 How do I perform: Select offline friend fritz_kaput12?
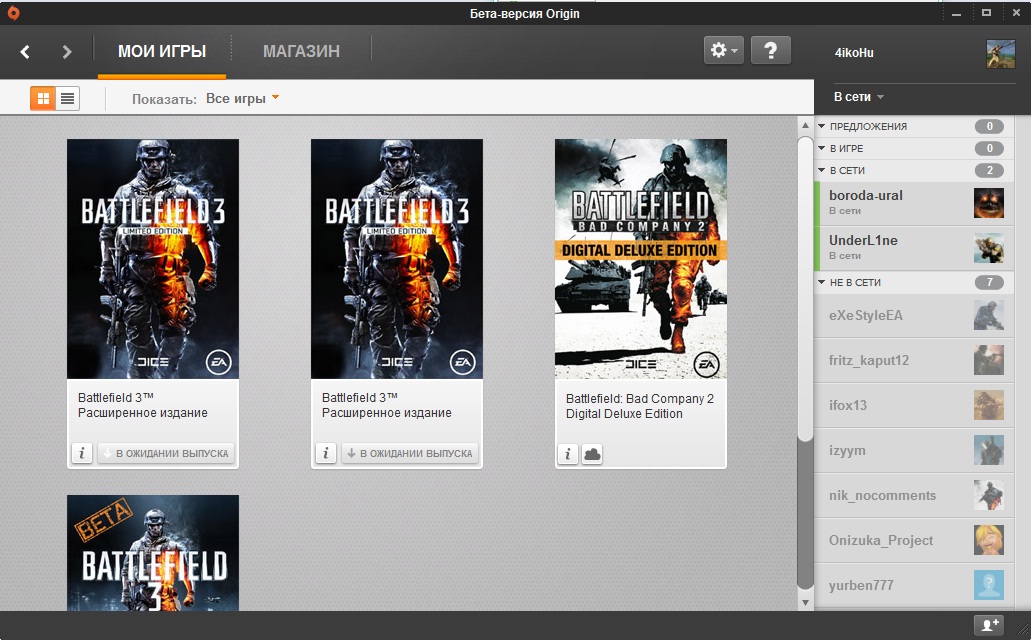pos(913,360)
